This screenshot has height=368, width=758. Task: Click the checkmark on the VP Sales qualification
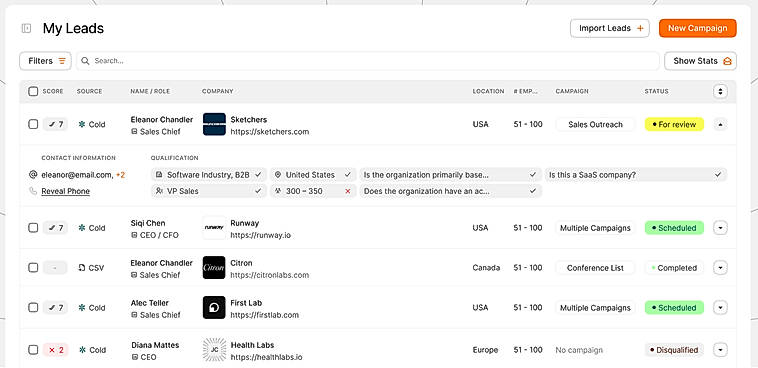point(258,191)
